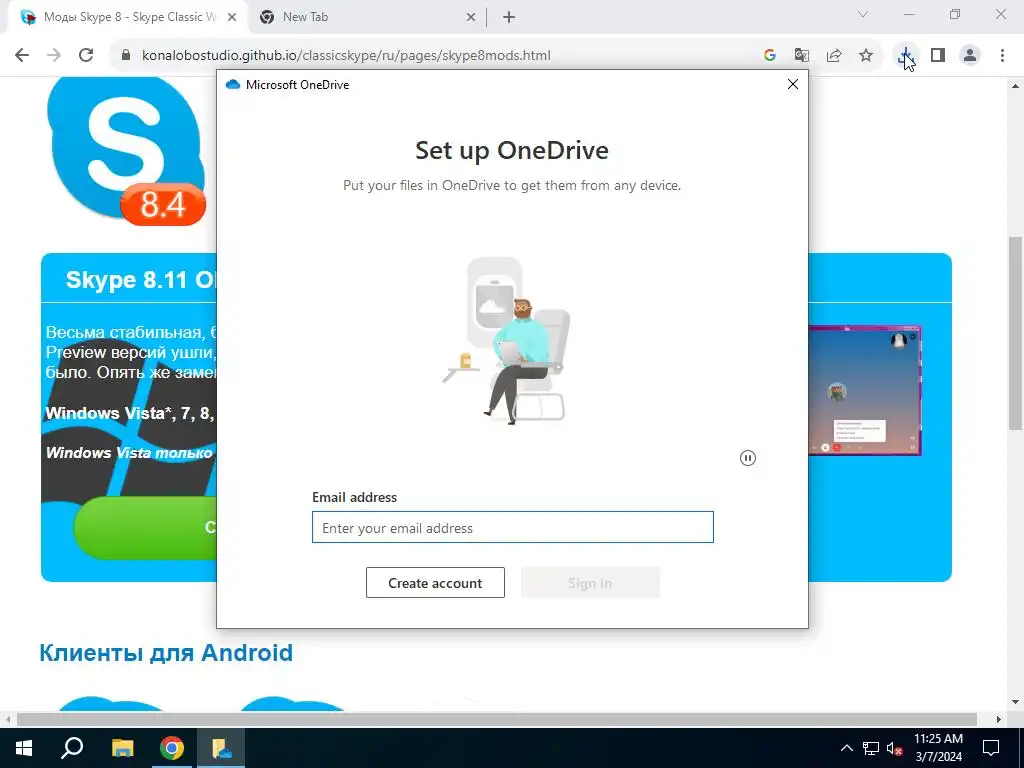The height and width of the screenshot is (768, 1024).
Task: Close the Моды Skype 8 tab
Action: 232,18
